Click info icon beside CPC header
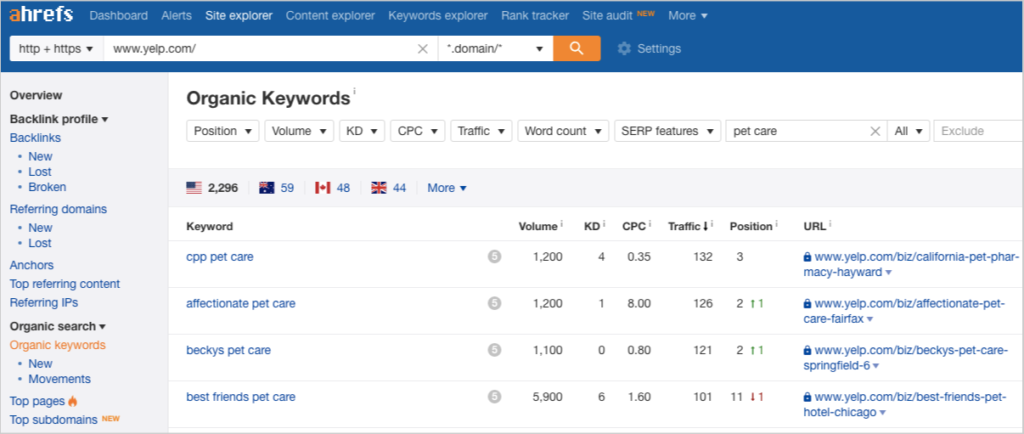The image size is (1024, 434). [650, 225]
